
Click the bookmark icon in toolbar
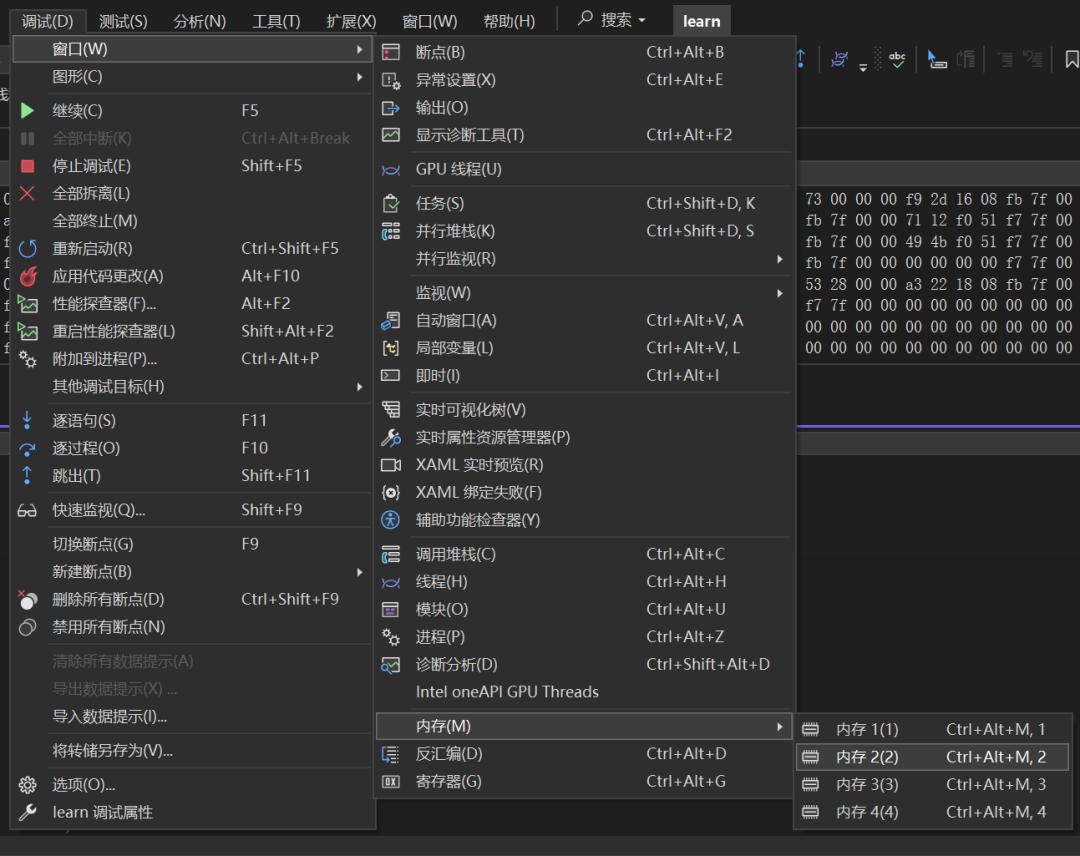[1071, 60]
